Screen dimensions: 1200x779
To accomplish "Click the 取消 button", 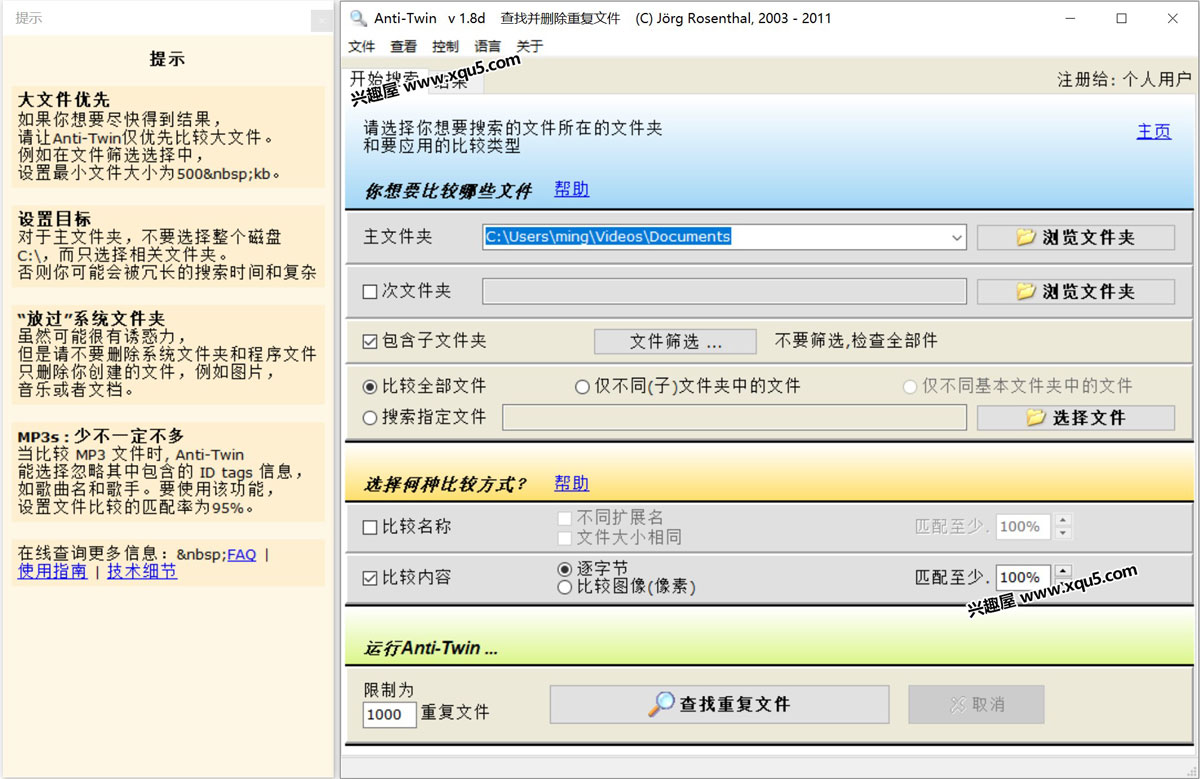I will pyautogui.click(x=976, y=704).
